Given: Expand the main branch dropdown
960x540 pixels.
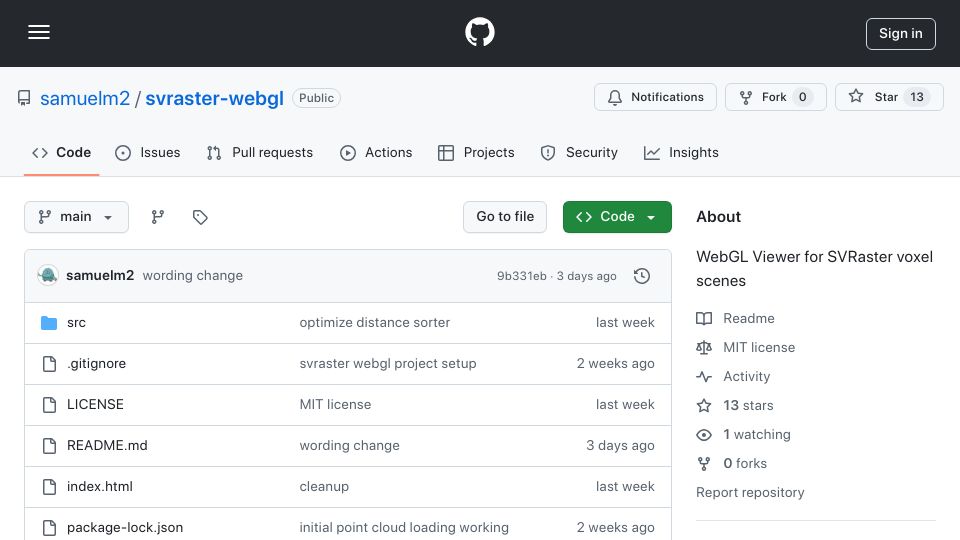Looking at the screenshot, I should 77,217.
